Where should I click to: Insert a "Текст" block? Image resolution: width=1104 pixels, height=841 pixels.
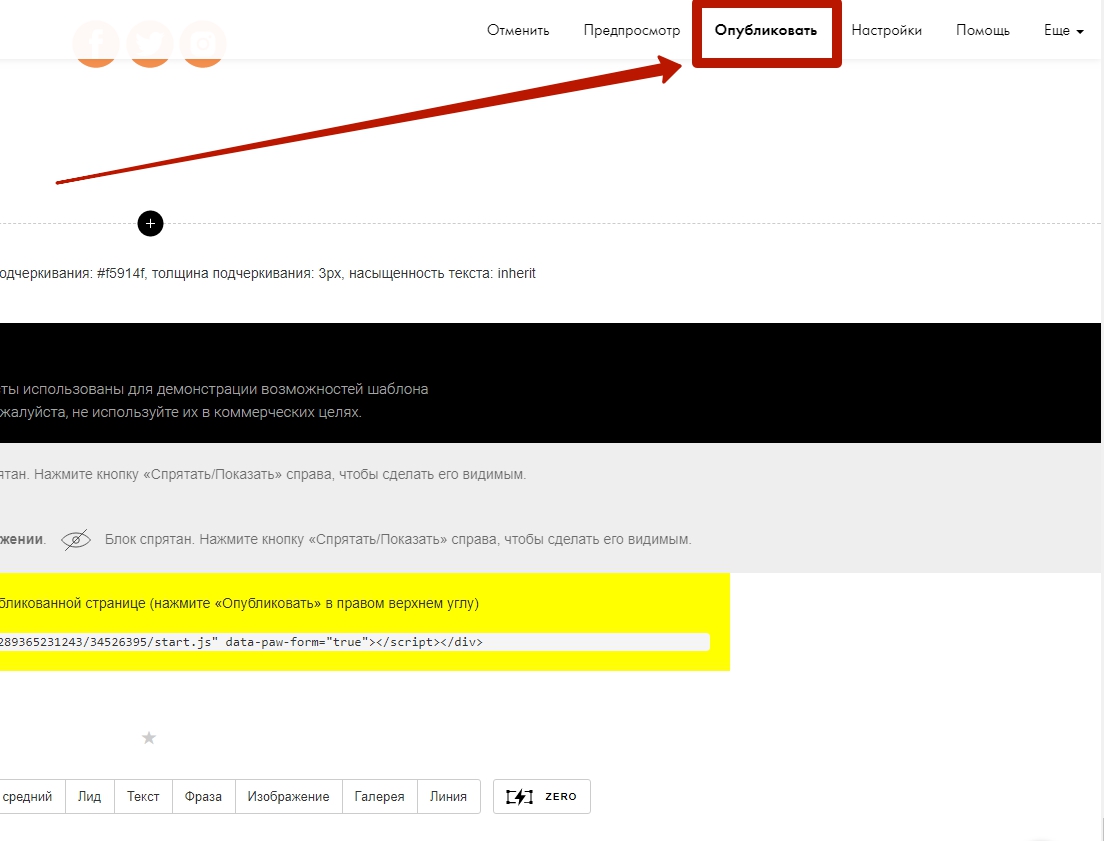(143, 797)
